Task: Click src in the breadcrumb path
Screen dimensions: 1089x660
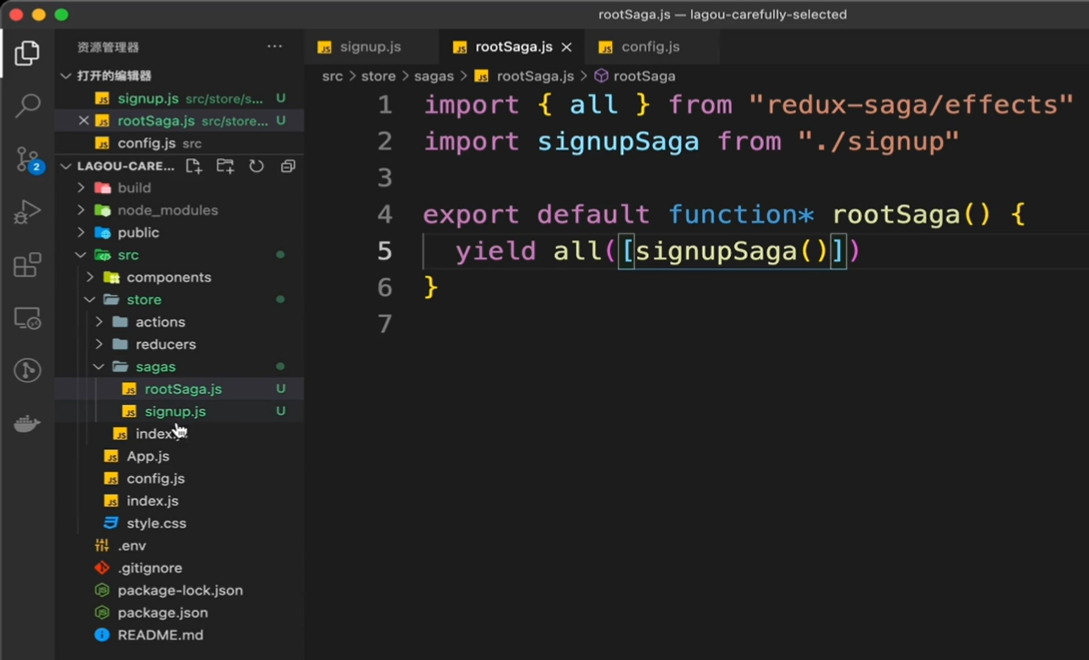Action: point(332,76)
